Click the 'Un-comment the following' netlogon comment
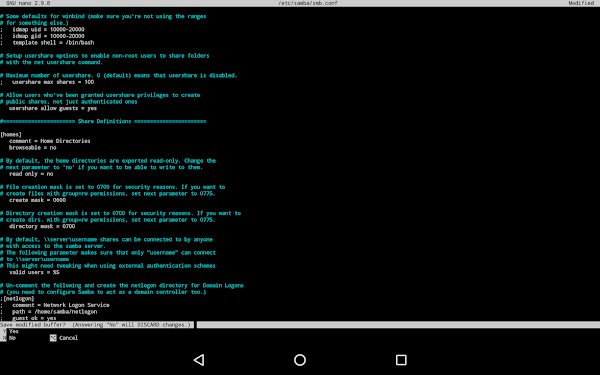The image size is (600, 375). pos(122,285)
